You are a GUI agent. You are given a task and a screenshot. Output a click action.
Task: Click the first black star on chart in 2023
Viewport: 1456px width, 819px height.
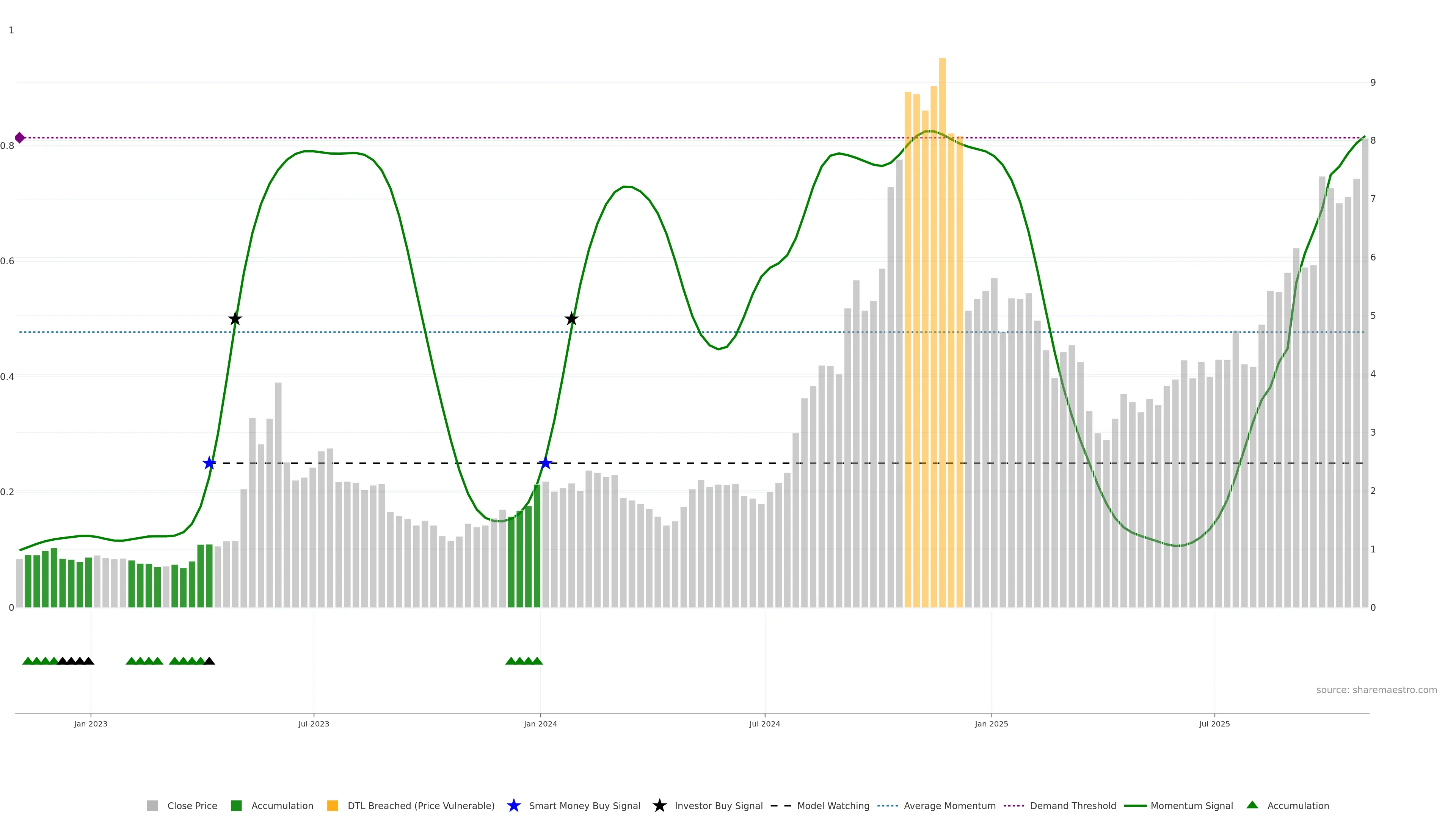tap(235, 319)
